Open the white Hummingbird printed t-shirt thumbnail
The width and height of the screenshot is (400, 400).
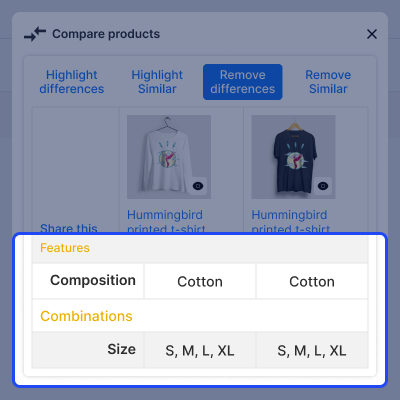coord(169,157)
